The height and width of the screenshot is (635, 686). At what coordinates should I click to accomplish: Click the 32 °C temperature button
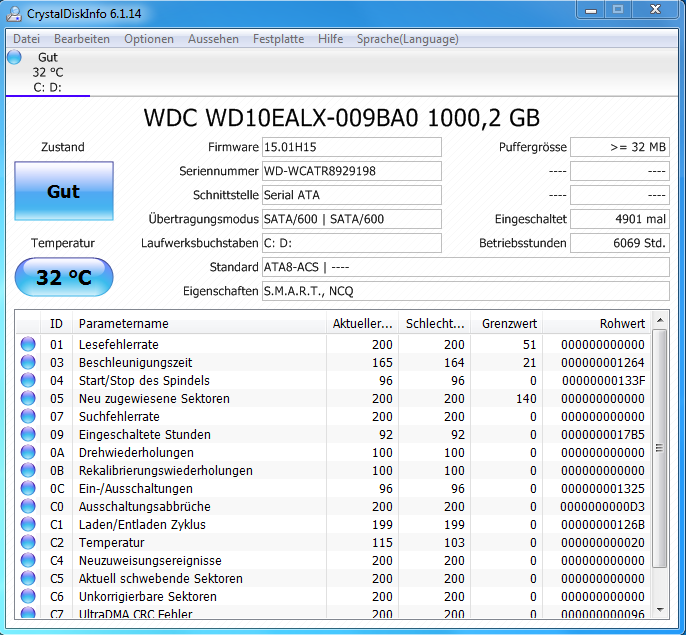64,277
